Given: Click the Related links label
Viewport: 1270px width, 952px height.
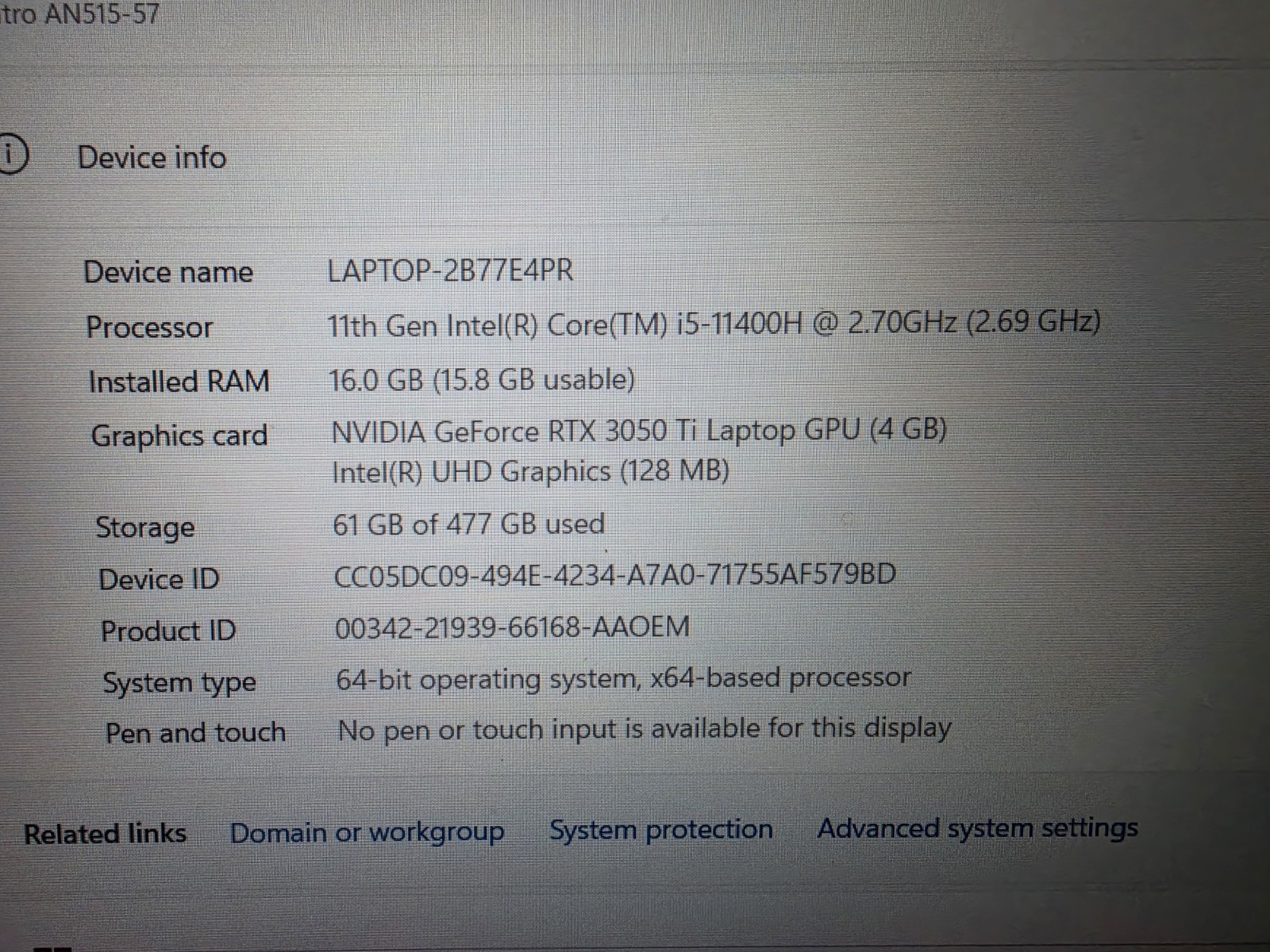Looking at the screenshot, I should 105,834.
